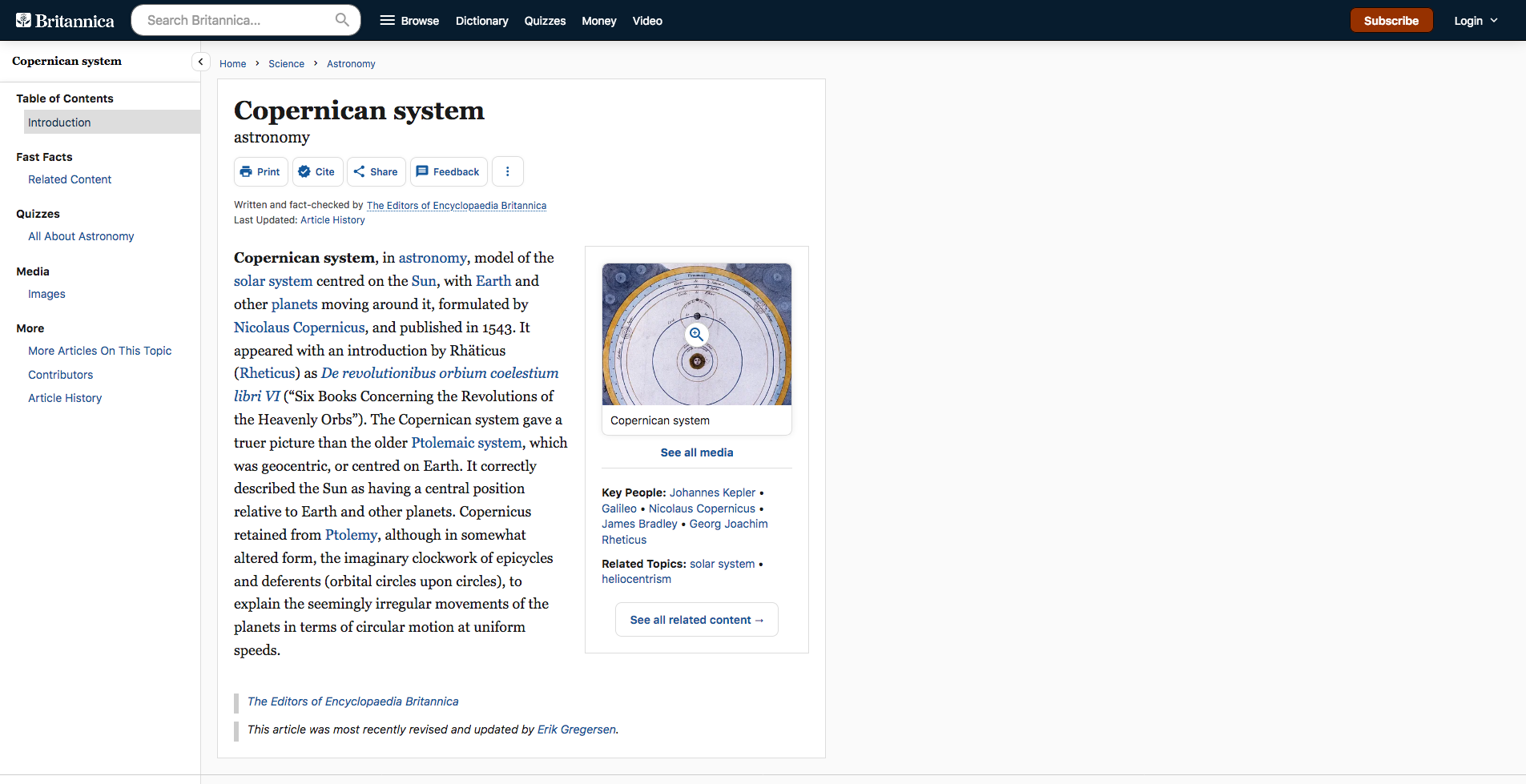Click the Britannica logo icon
The image size is (1526, 784).
[x=24, y=20]
